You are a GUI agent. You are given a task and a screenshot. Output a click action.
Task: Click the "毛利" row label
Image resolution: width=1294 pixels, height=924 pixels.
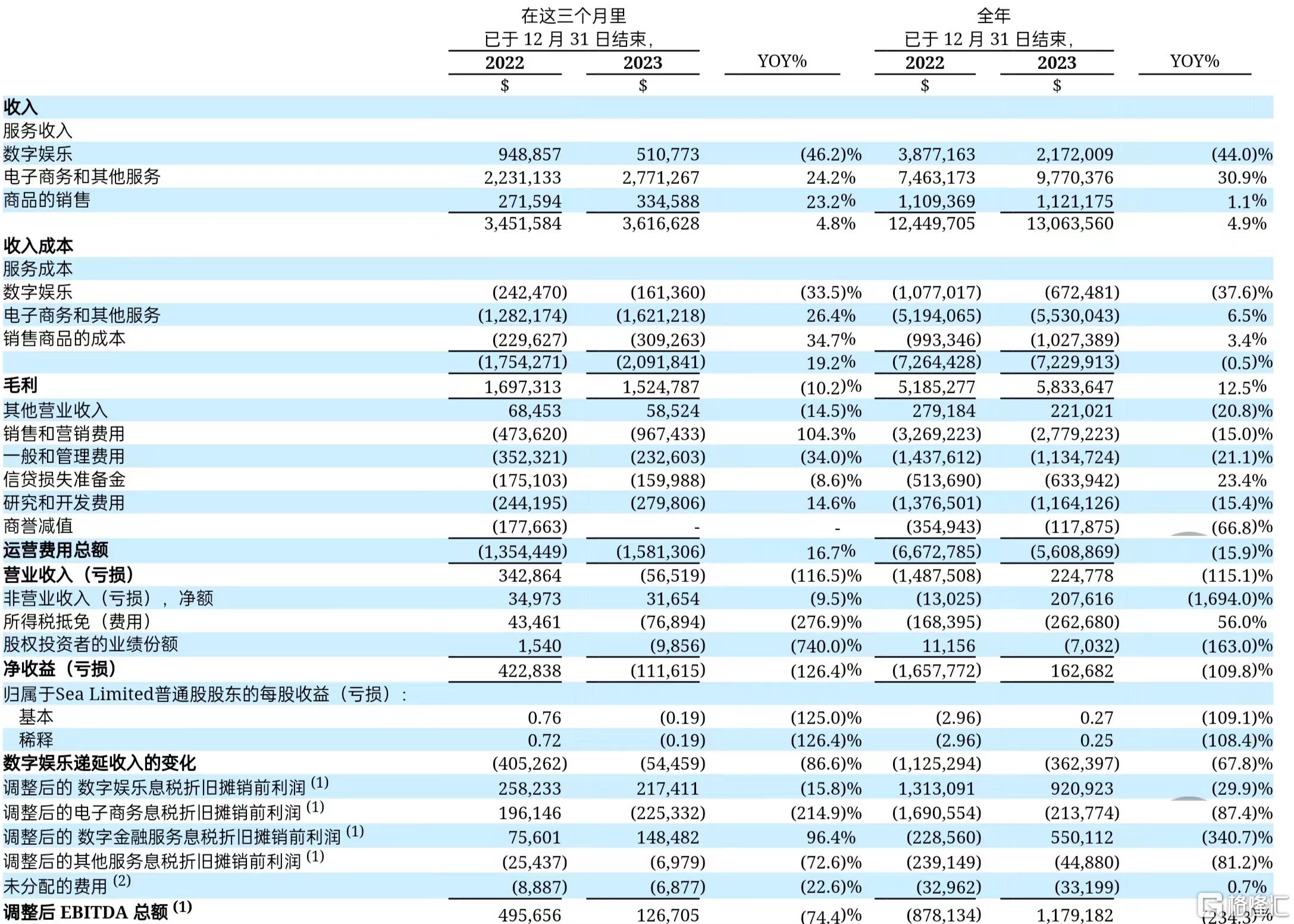coord(20,386)
